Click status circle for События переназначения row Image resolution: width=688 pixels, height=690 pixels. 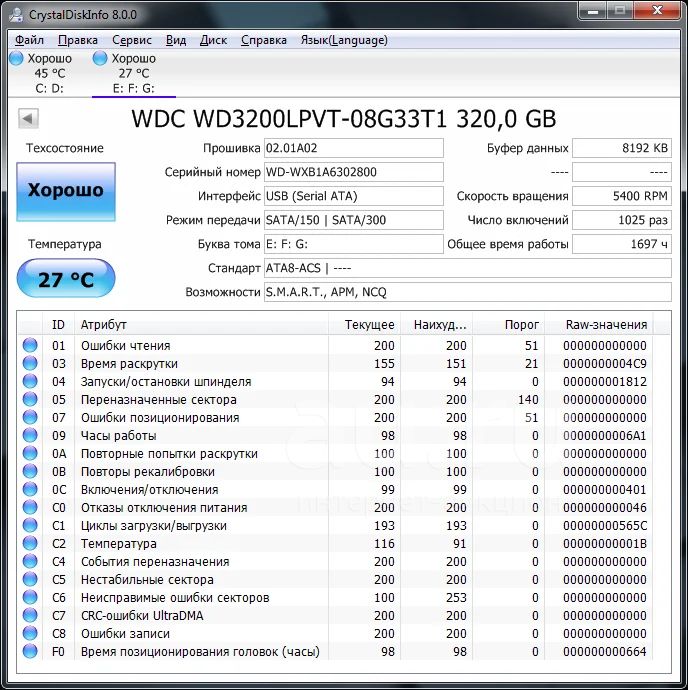[x=30, y=562]
